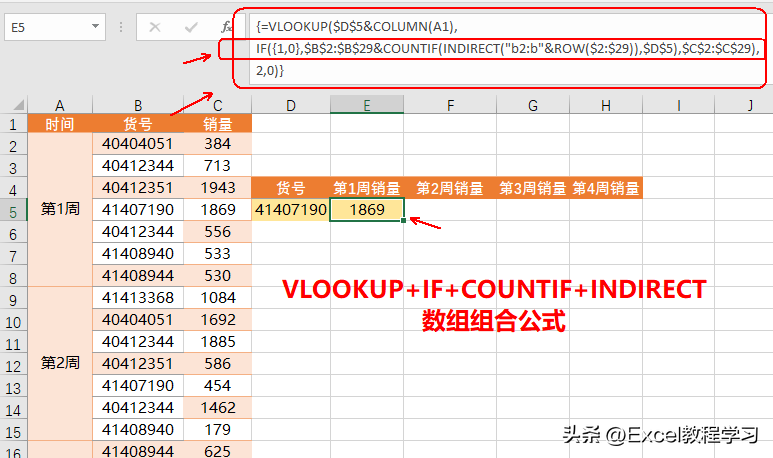Select cell D5 with 41407190
The width and height of the screenshot is (773, 458).
pyautogui.click(x=291, y=210)
